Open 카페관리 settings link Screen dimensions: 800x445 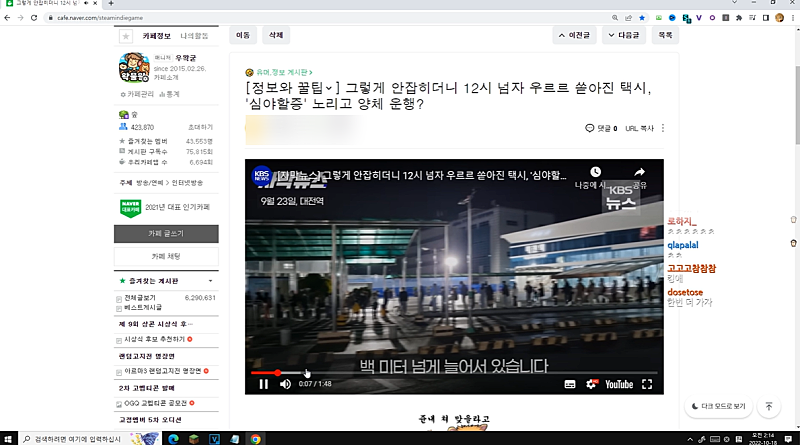pyautogui.click(x=137, y=94)
